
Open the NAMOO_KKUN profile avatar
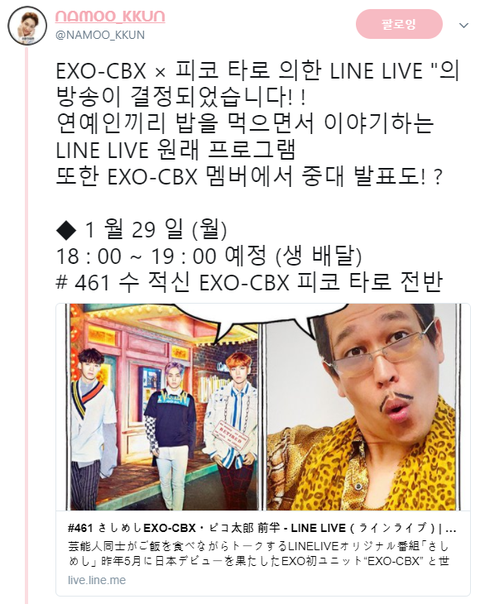(27, 26)
